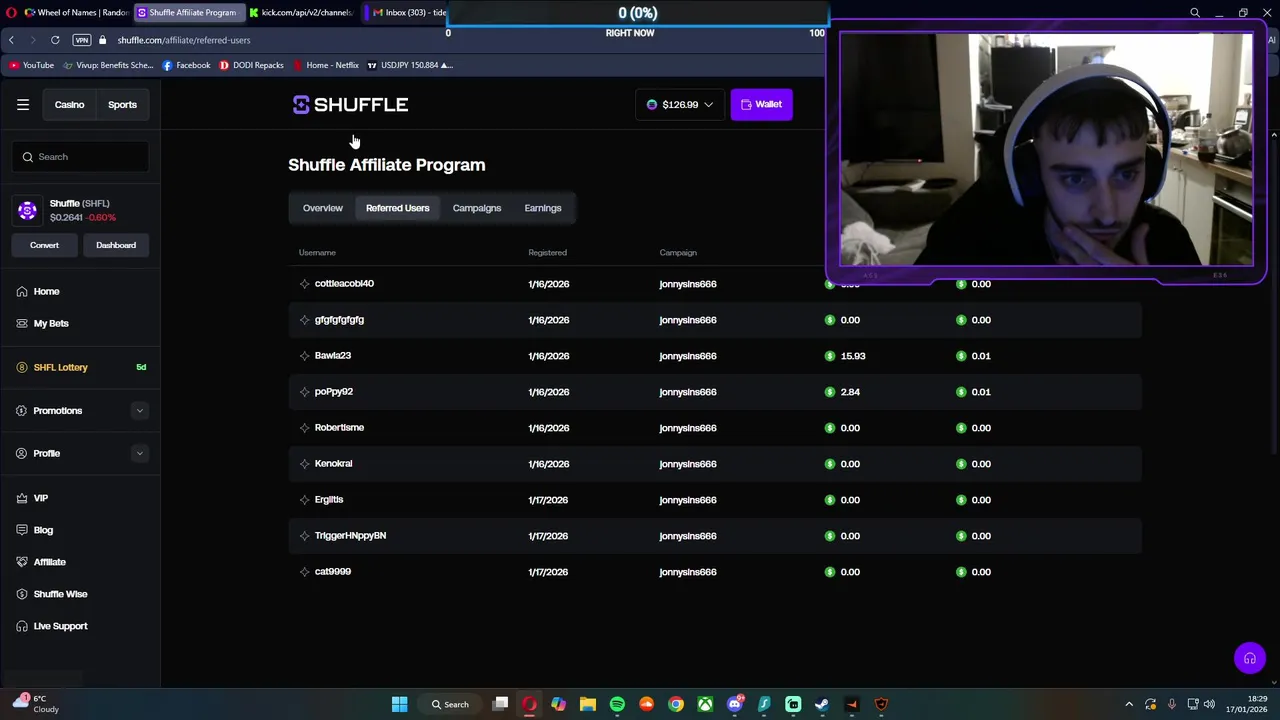Open My Bets in the sidebar
The width and height of the screenshot is (1280, 720).
51,323
